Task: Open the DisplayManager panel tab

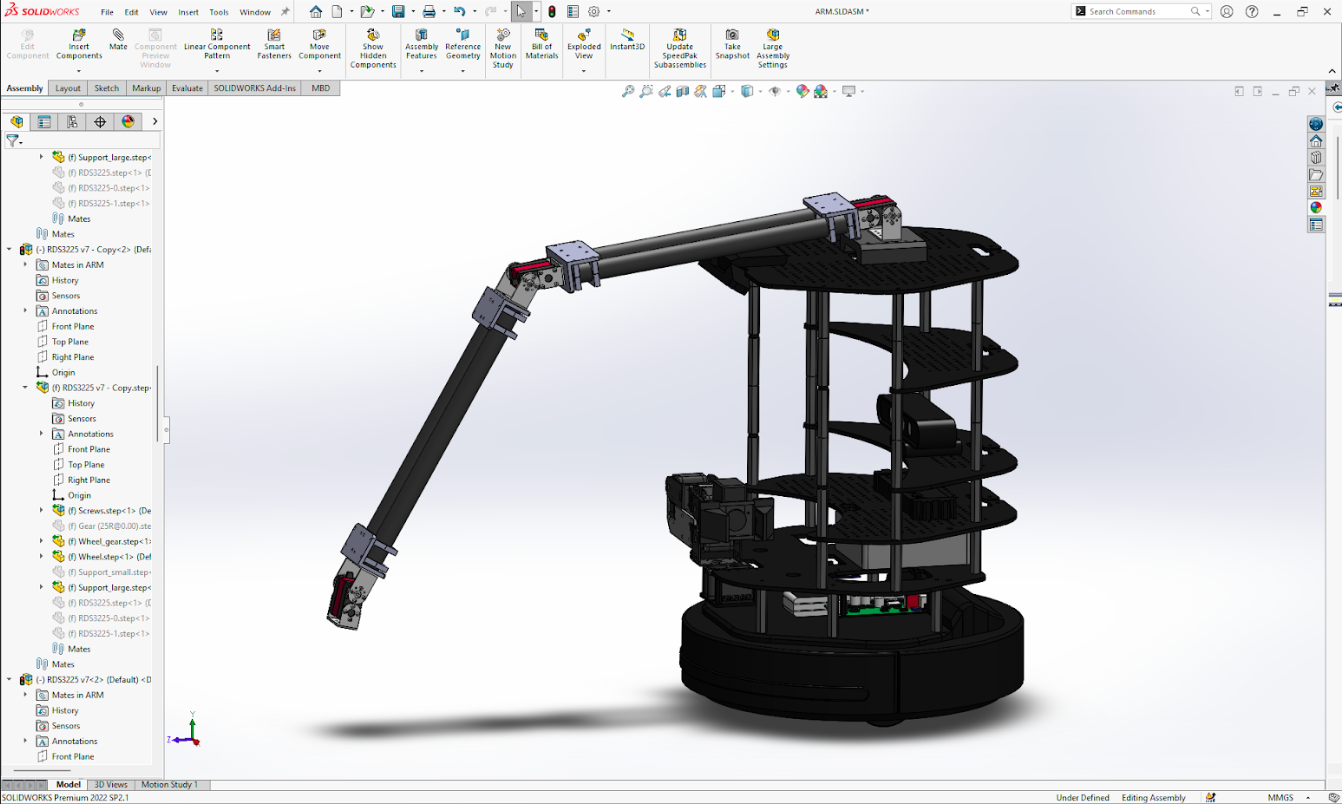Action: [x=128, y=122]
